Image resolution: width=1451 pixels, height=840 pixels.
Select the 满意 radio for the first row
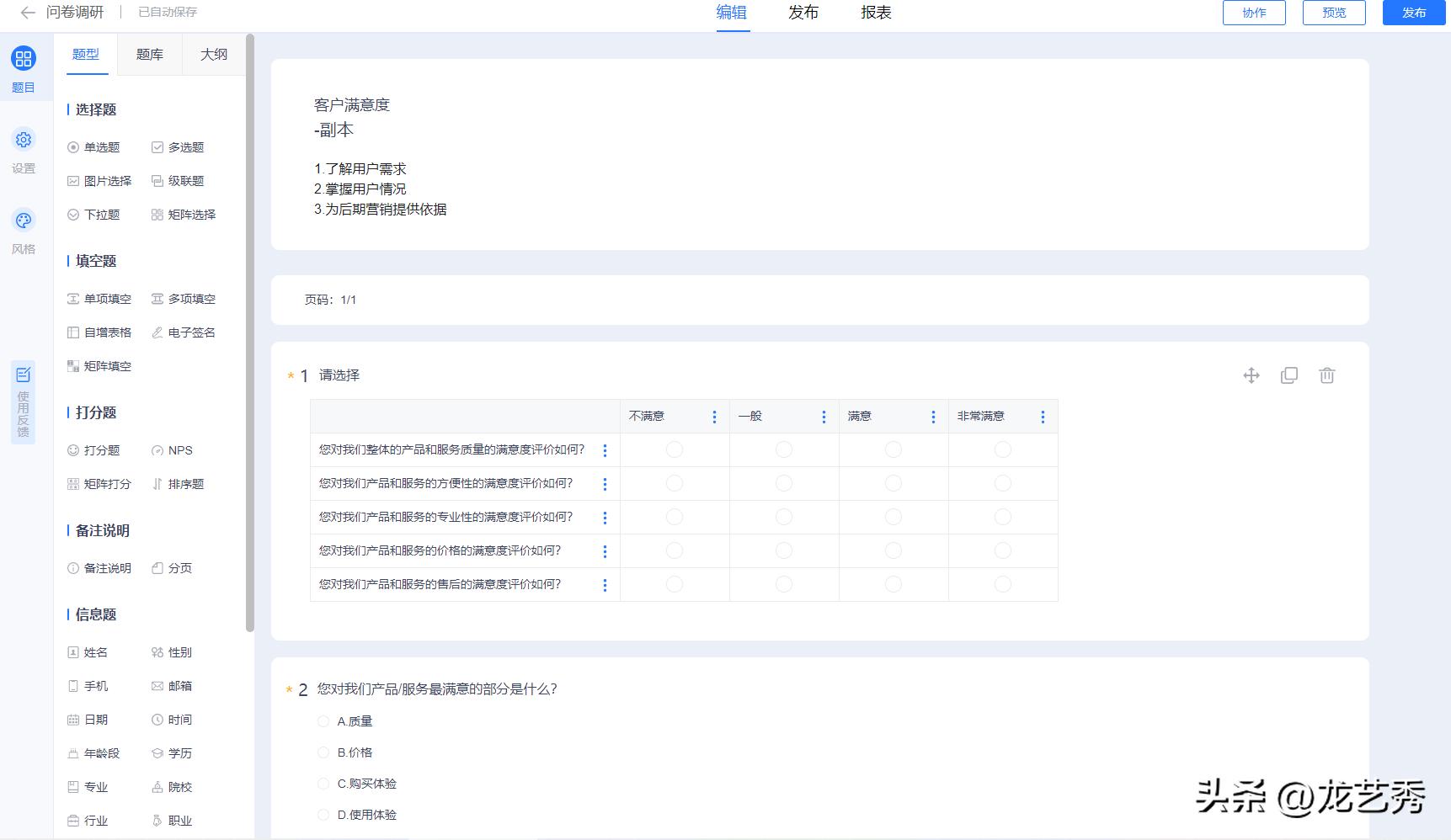pyautogui.click(x=893, y=449)
